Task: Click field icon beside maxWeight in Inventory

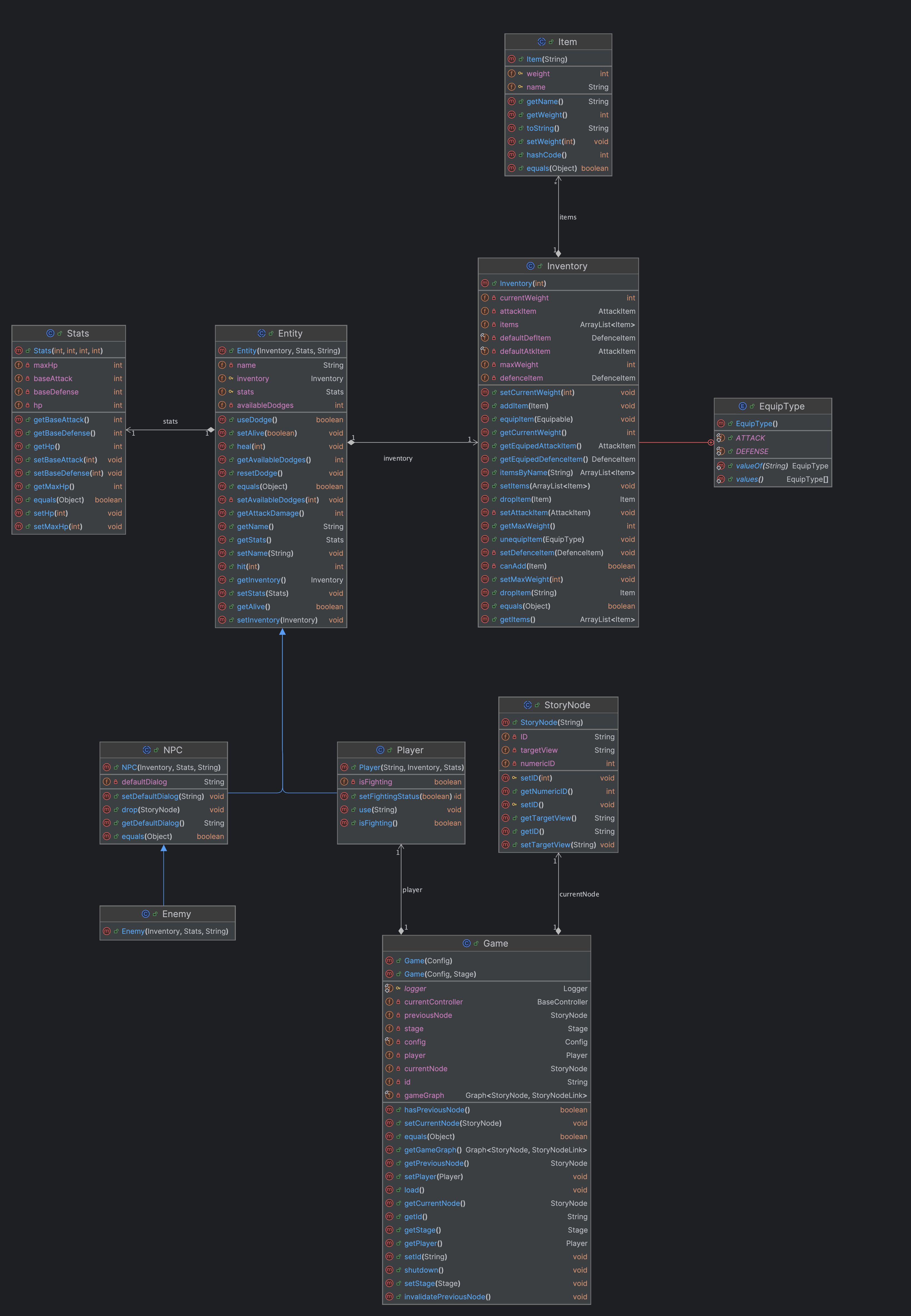Action: (485, 364)
